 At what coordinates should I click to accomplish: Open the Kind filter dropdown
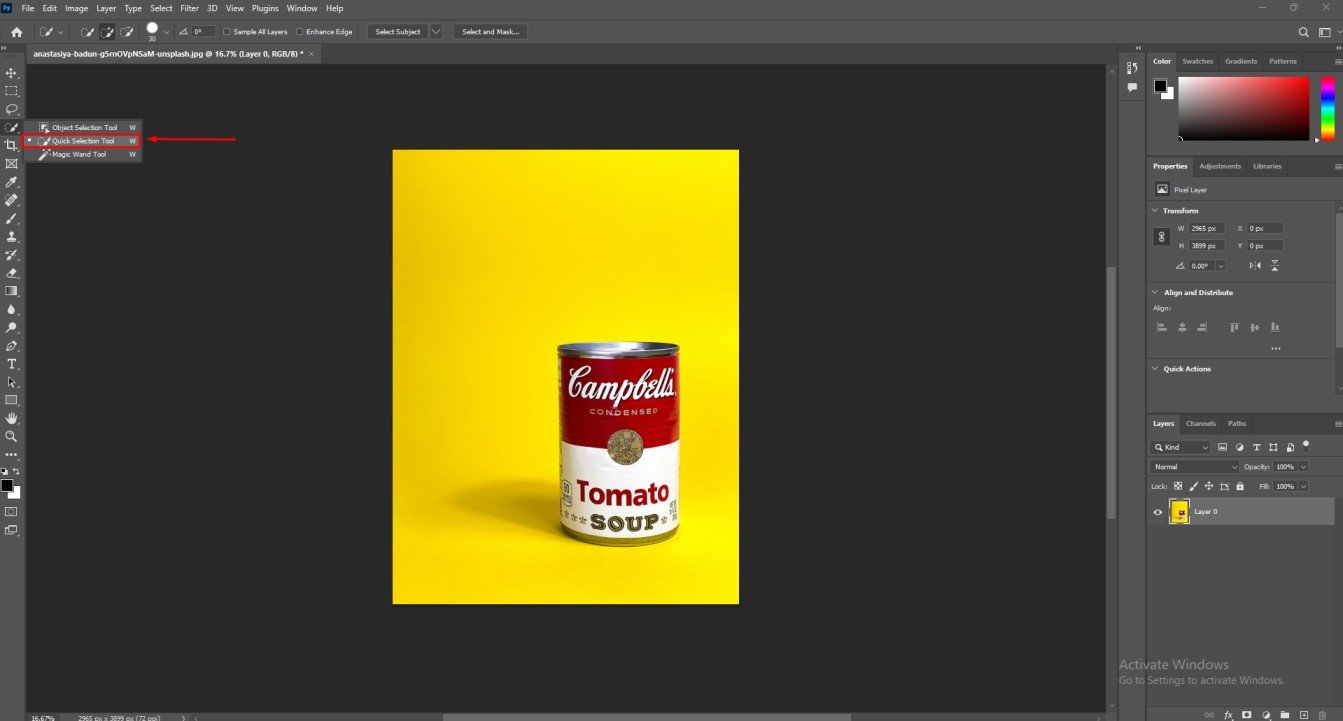point(1181,448)
